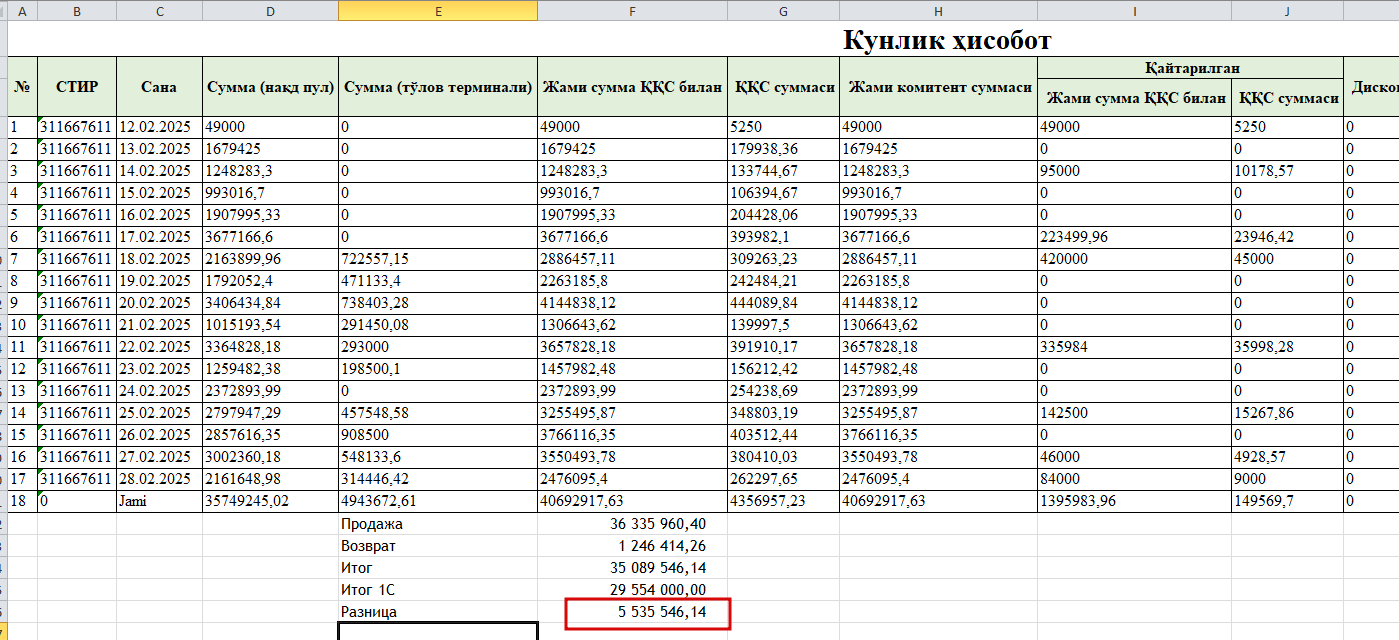1399x640 pixels.
Task: Click the "Итог 1С" label cell
Action: click(x=438, y=590)
